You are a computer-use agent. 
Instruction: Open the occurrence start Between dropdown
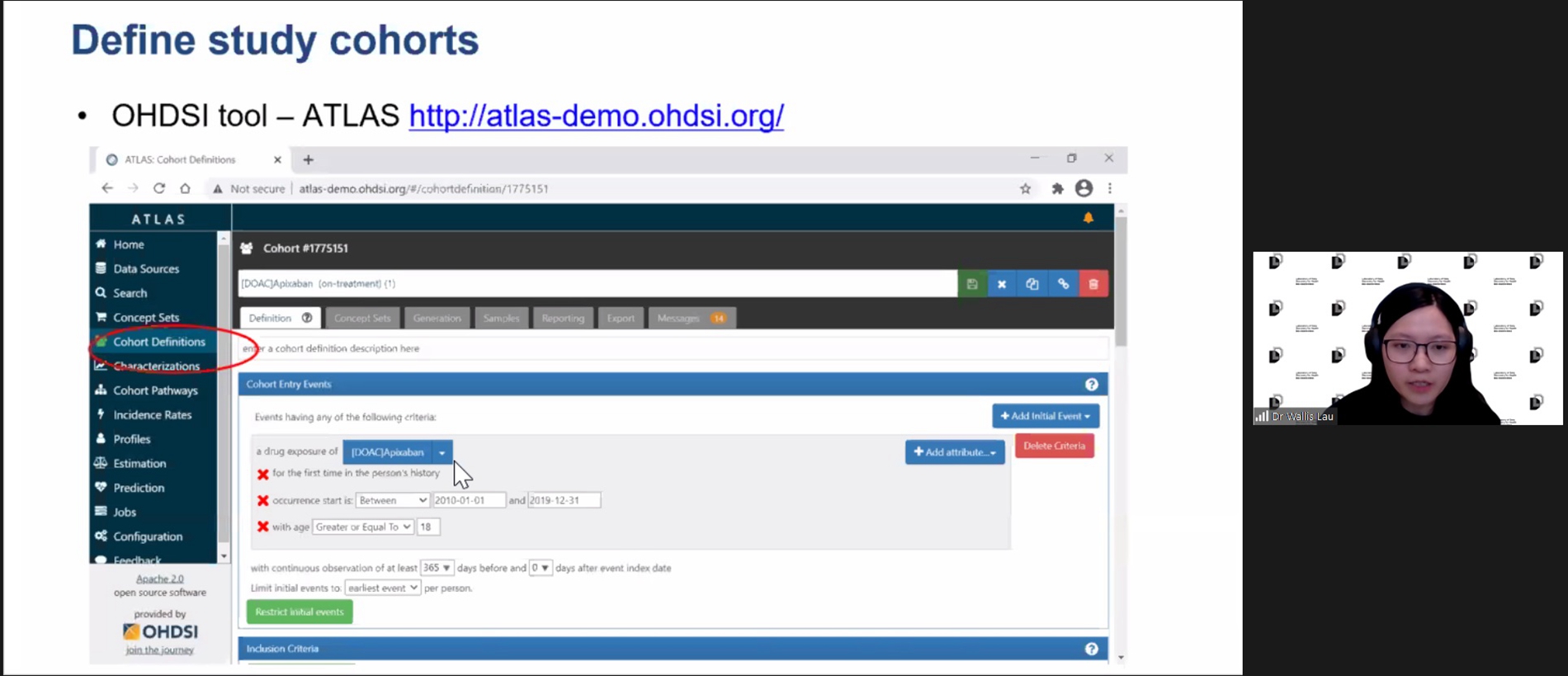click(392, 500)
